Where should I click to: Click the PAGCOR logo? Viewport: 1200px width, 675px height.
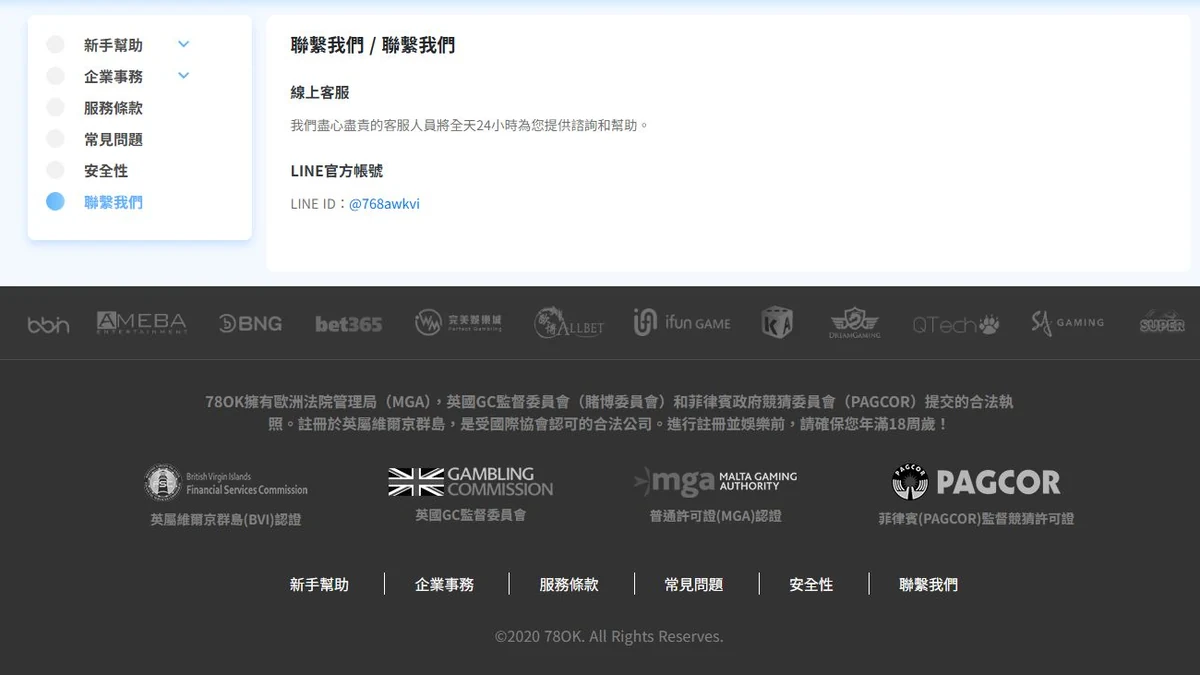976,483
